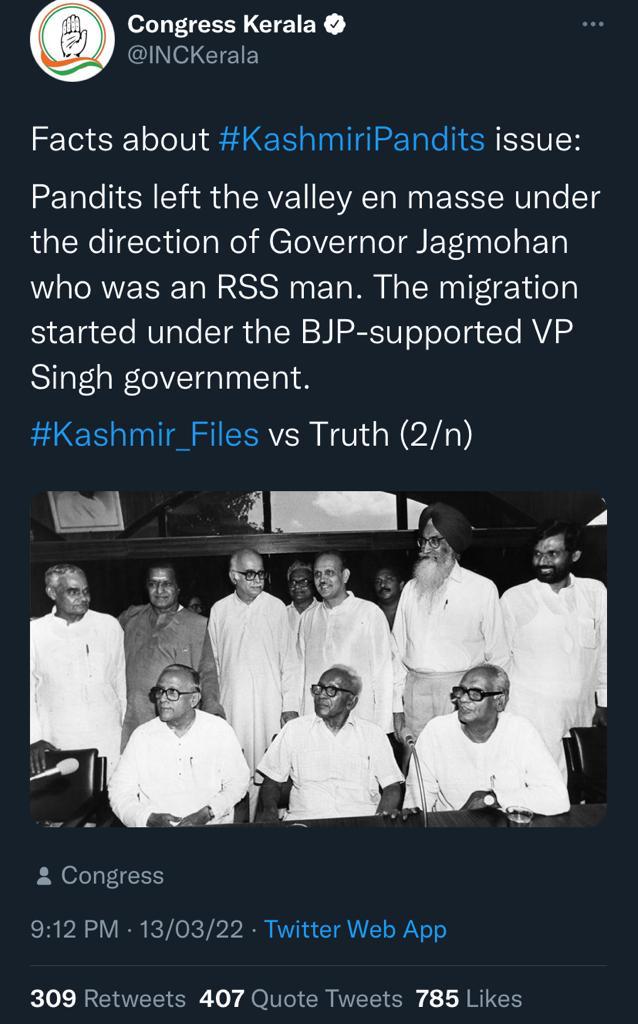Click the Congress tagged-people label

click(x=112, y=876)
